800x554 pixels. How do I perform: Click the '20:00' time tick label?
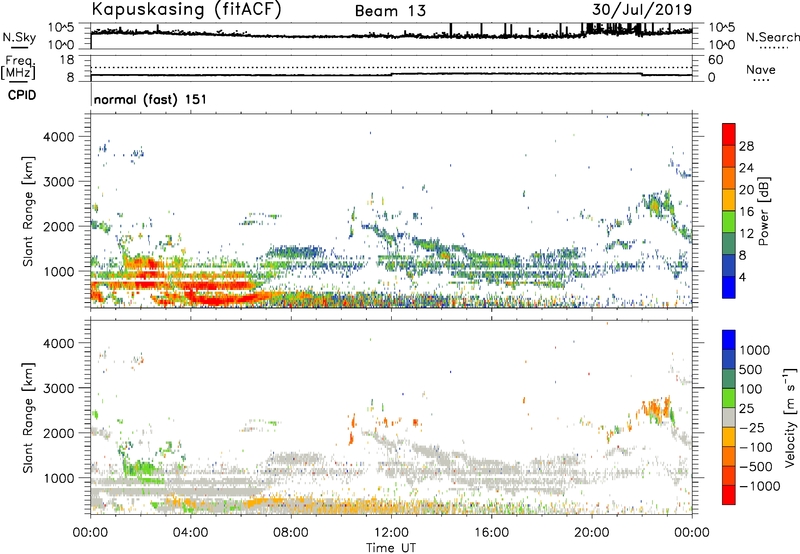(592, 533)
